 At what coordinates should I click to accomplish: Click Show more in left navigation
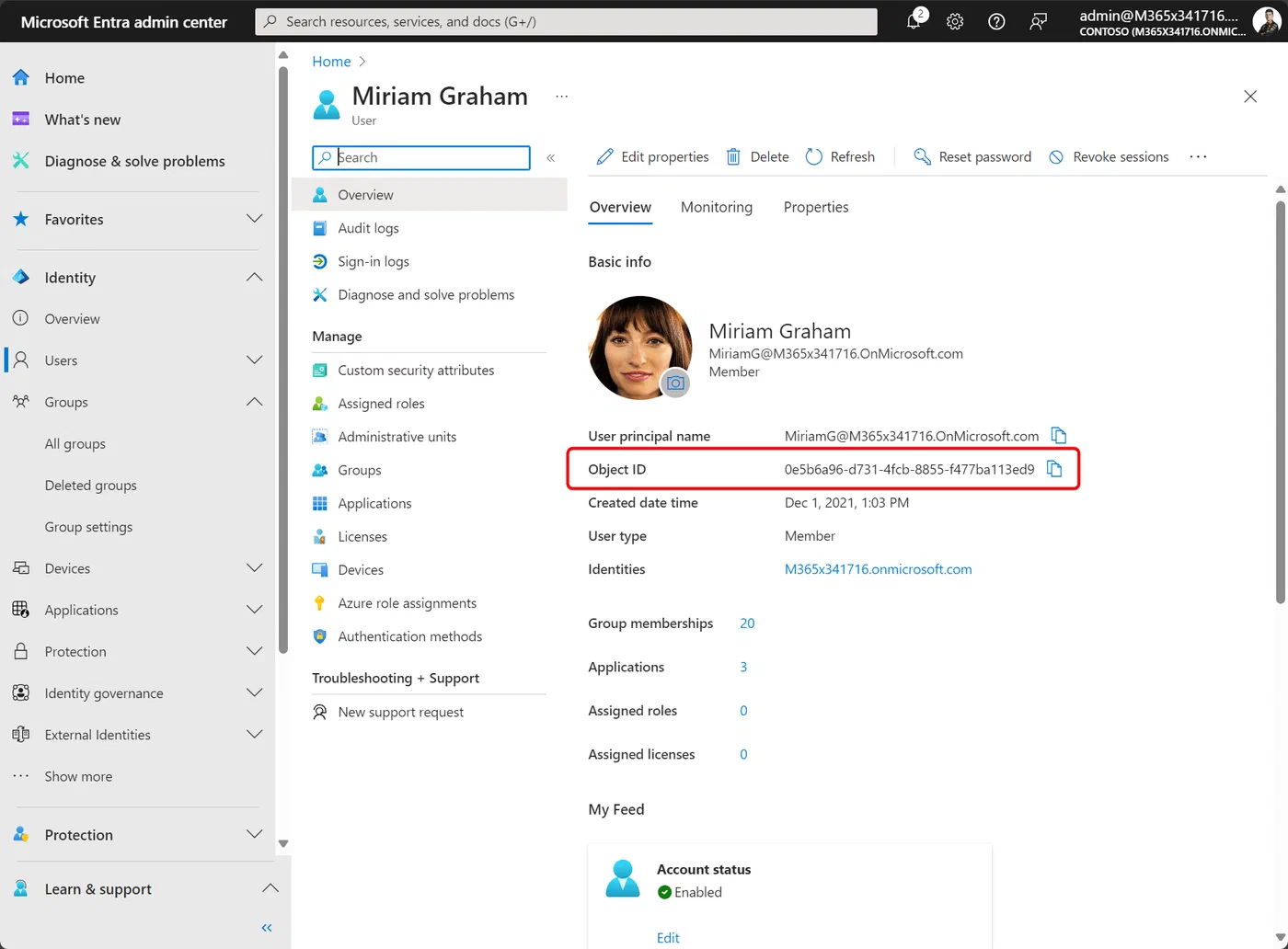click(x=78, y=776)
